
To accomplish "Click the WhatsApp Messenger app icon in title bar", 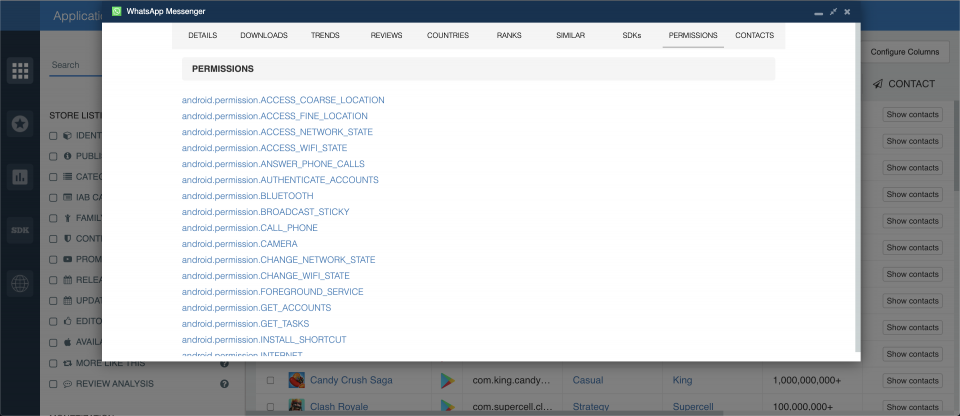I will point(117,11).
